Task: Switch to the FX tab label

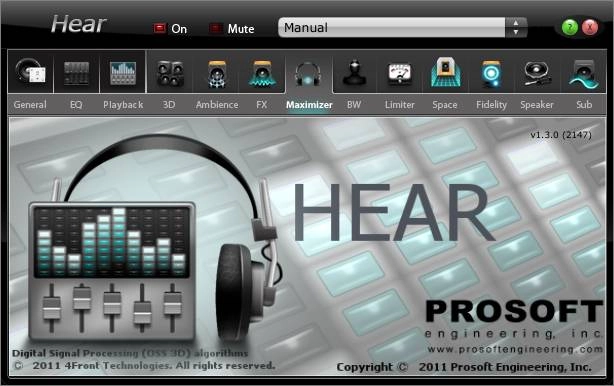Action: tap(262, 105)
